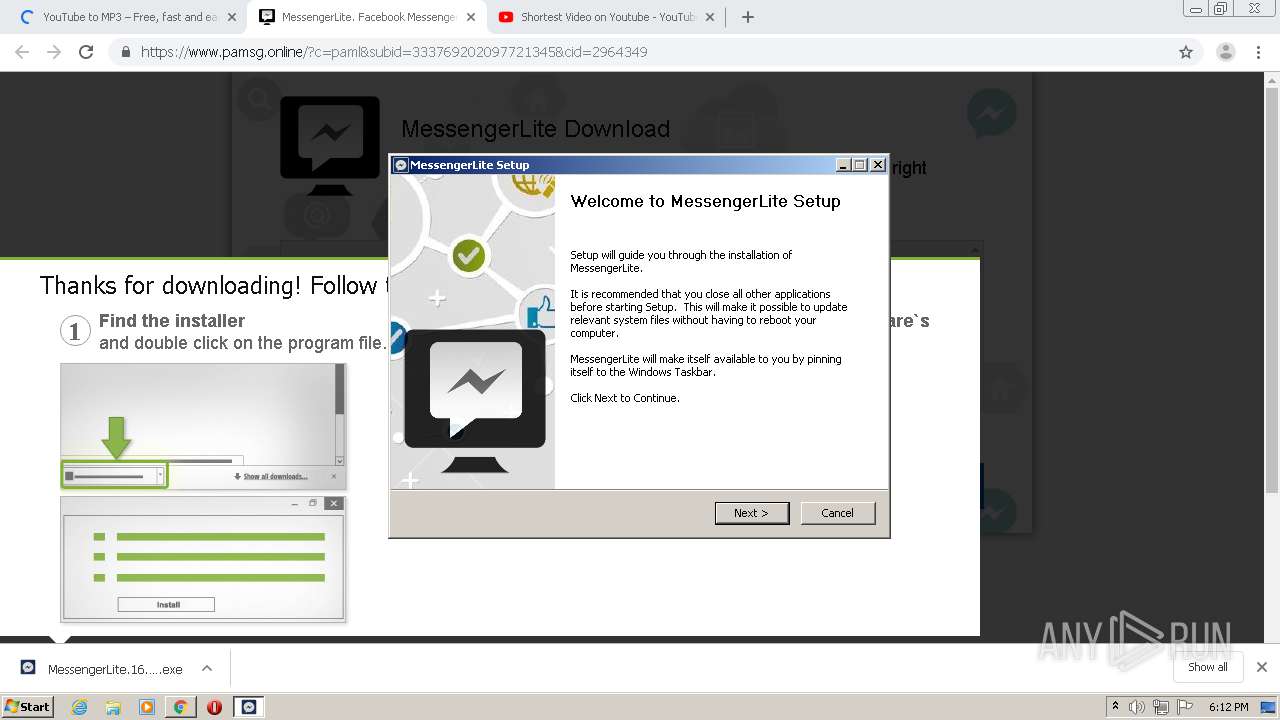The width and height of the screenshot is (1280, 720).
Task: Click the MessengerLite logo on webpage
Action: tap(330, 145)
